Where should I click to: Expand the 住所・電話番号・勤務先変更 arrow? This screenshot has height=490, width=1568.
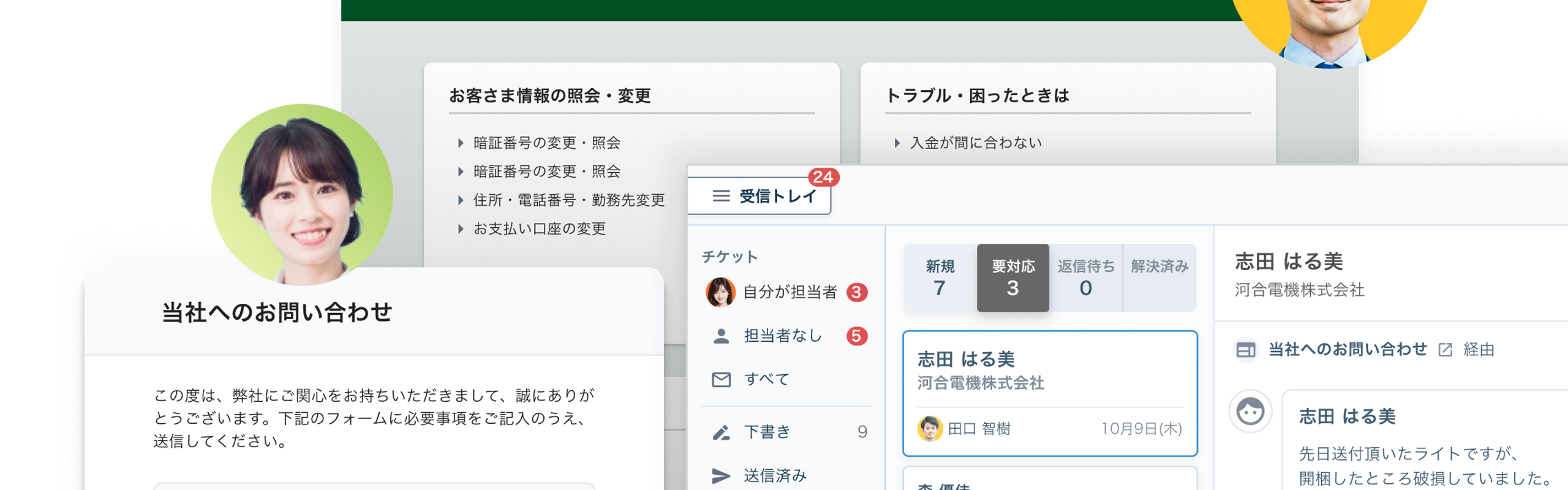[461, 200]
